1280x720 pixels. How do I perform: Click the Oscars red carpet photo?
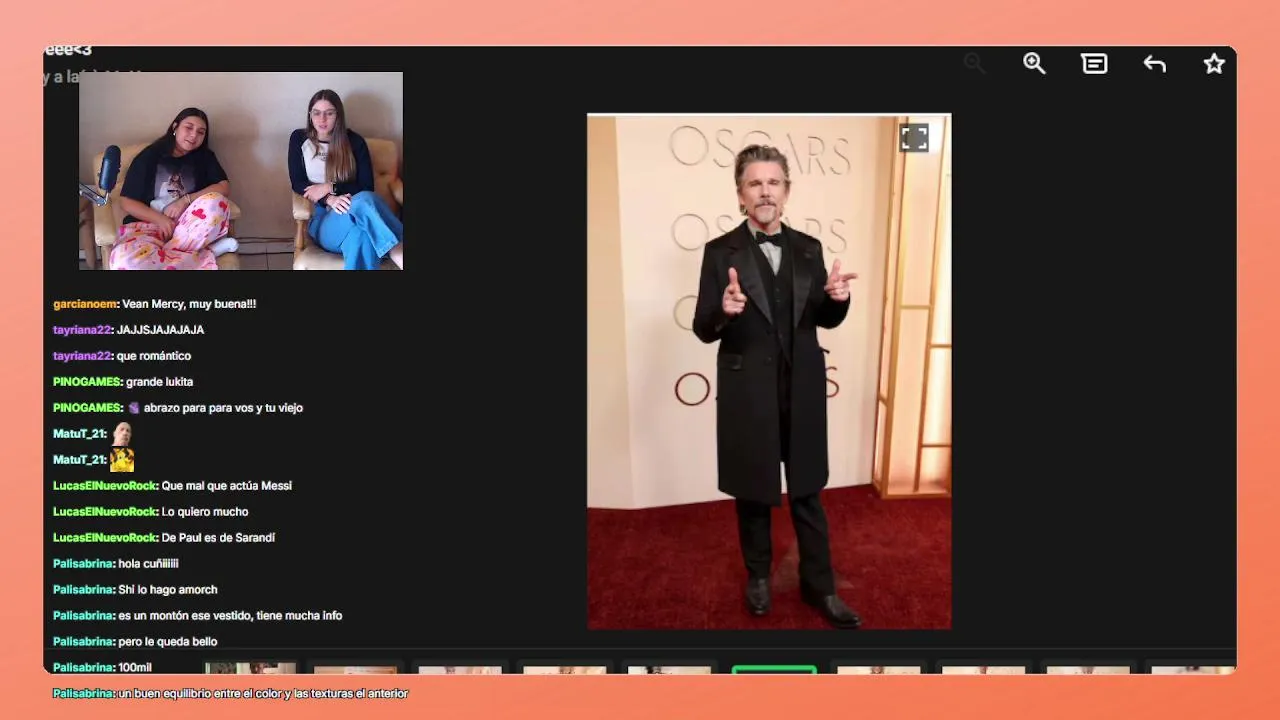tap(769, 372)
